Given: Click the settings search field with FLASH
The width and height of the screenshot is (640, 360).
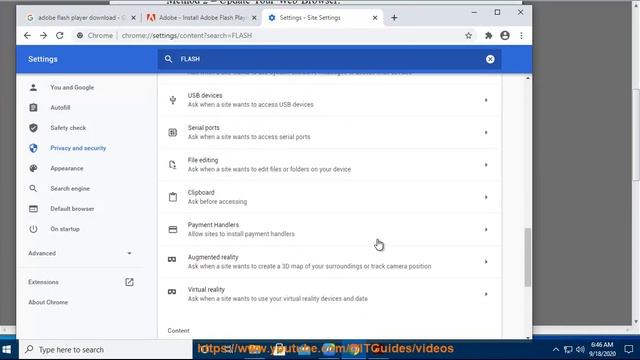Looking at the screenshot, I should click(x=329, y=59).
